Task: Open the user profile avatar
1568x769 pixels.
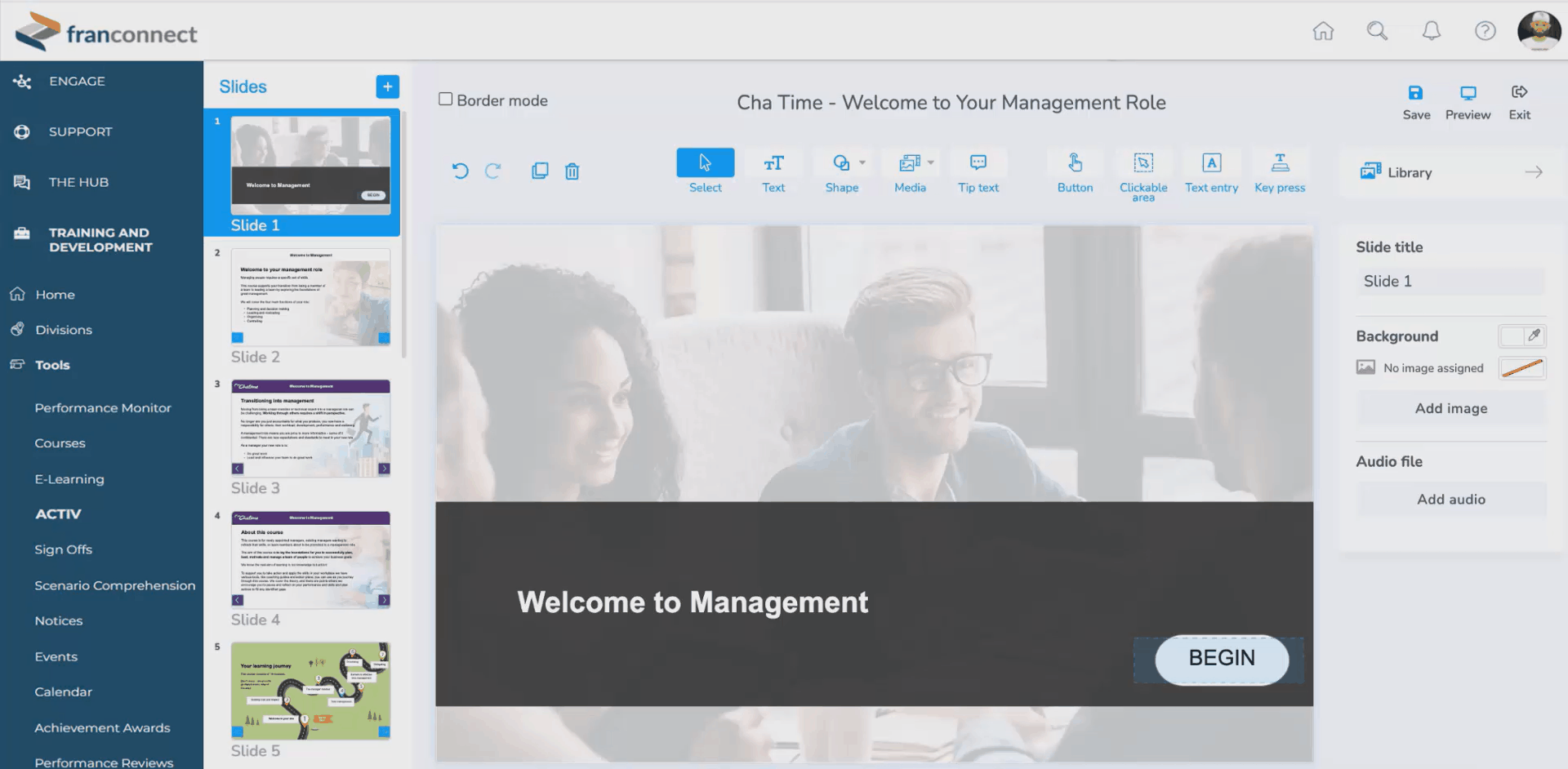Action: pos(1539,31)
